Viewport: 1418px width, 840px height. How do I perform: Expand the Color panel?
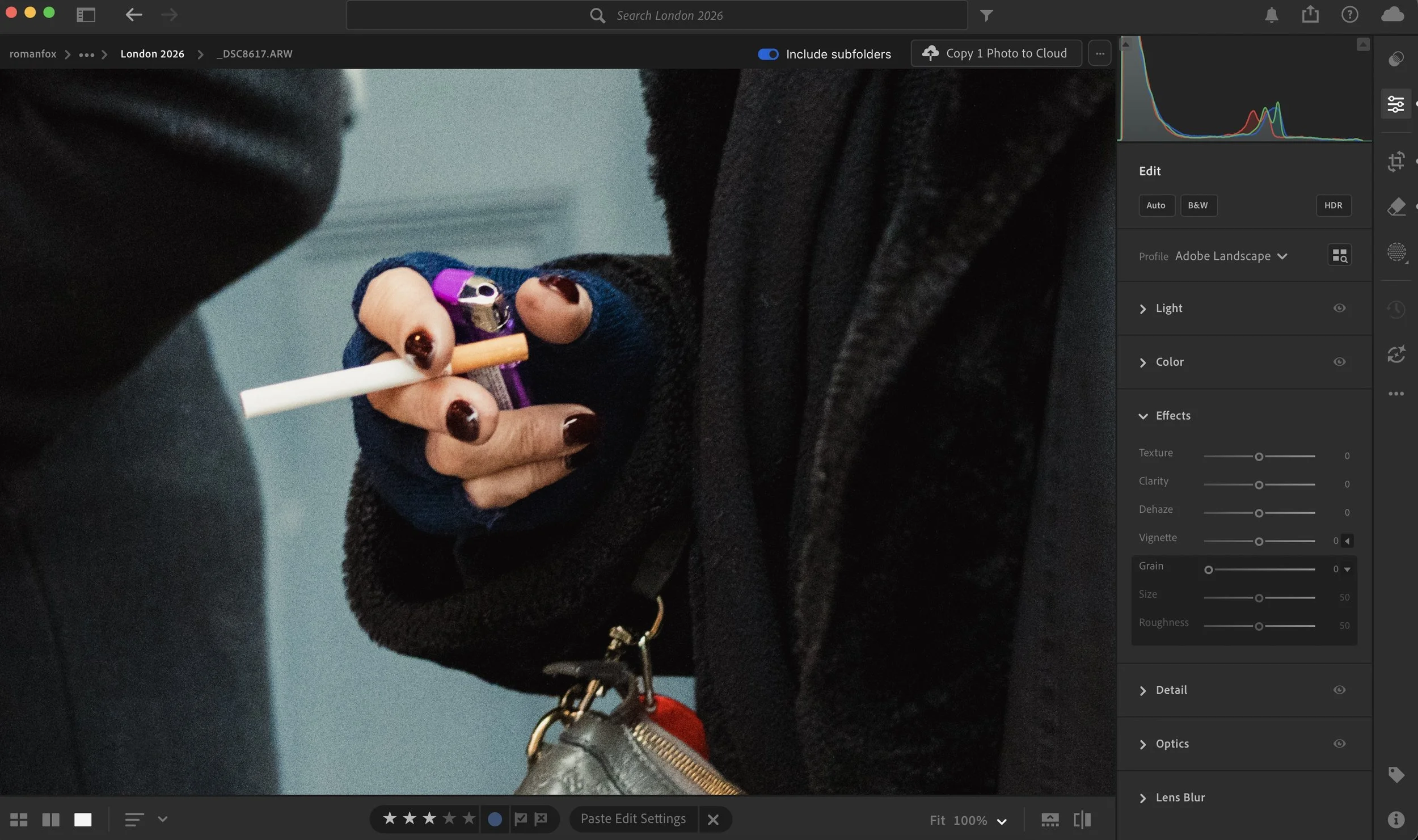(x=1169, y=362)
